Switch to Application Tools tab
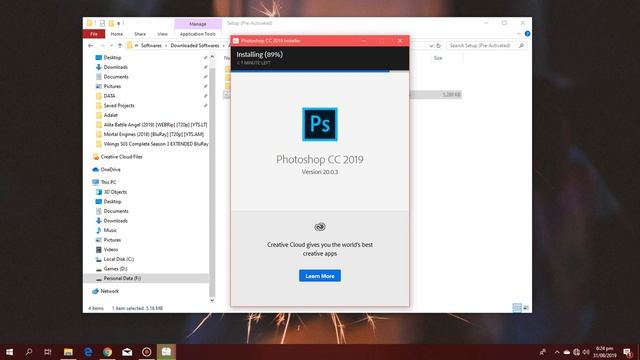This screenshot has height=360, width=640. [x=198, y=34]
